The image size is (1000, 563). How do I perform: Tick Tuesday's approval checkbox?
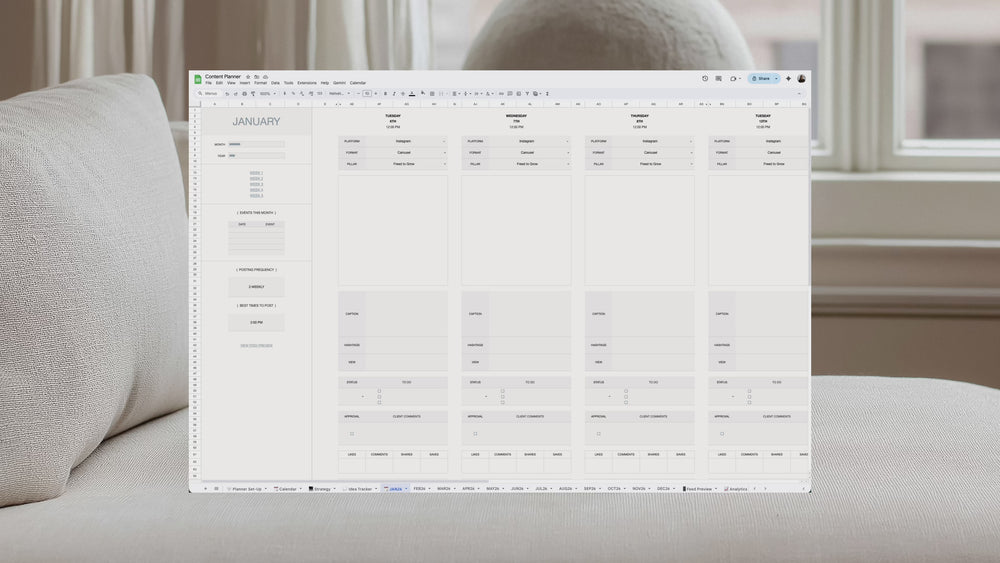point(352,434)
